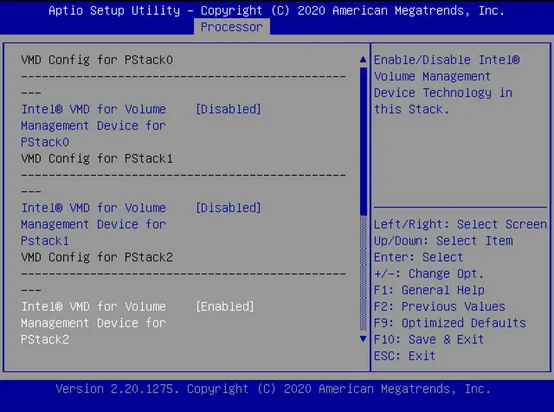The image size is (554, 412).
Task: Open the PStack0 VMD [Disabled] value
Action: [x=228, y=109]
